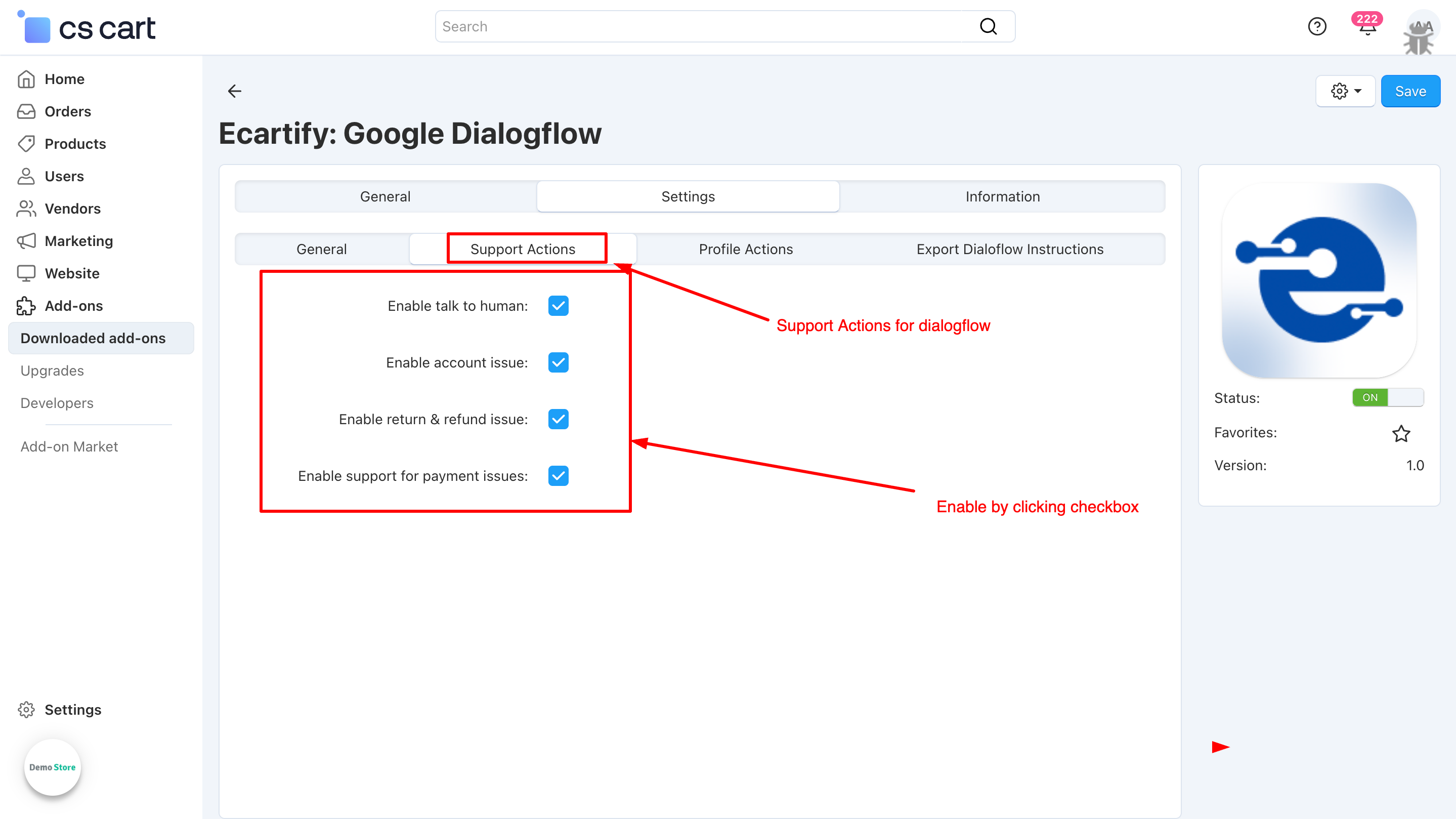Expand the Marketing sidebar menu
The height and width of the screenshot is (819, 1456).
click(x=78, y=241)
